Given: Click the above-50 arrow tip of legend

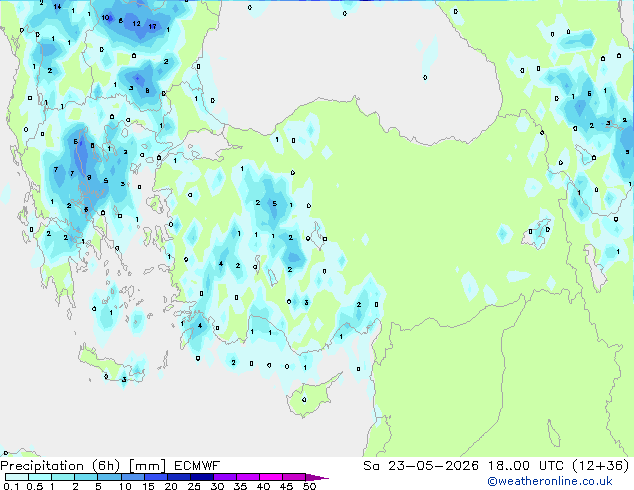Looking at the screenshot, I should click(317, 477).
